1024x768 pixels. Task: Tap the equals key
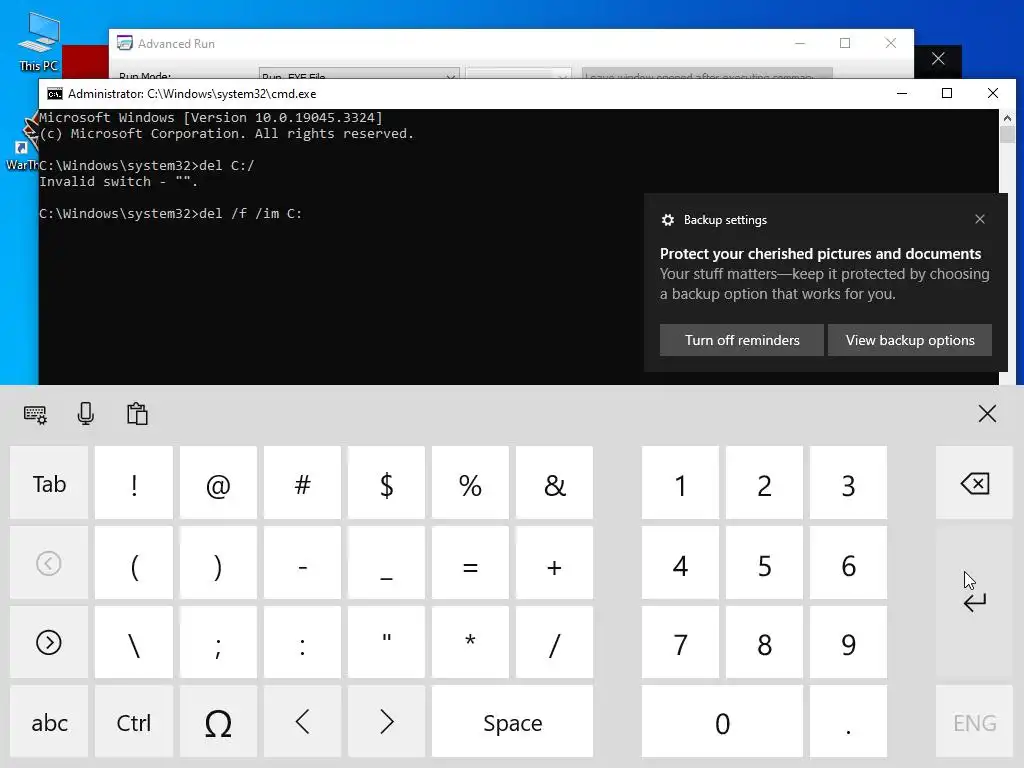click(470, 563)
